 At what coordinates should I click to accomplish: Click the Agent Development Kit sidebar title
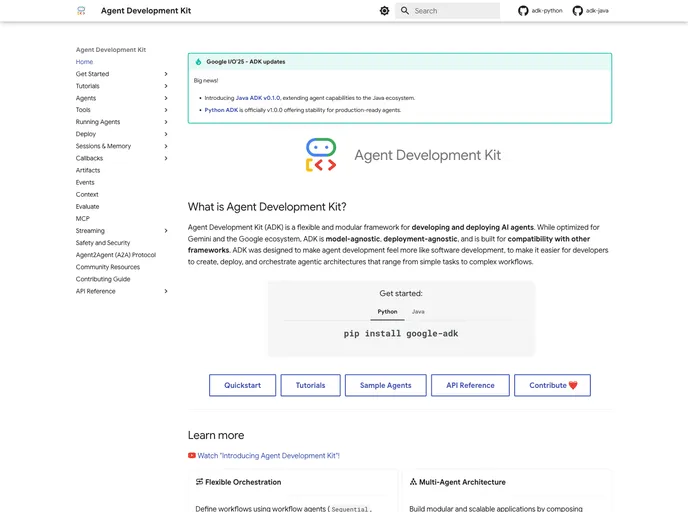pos(111,50)
